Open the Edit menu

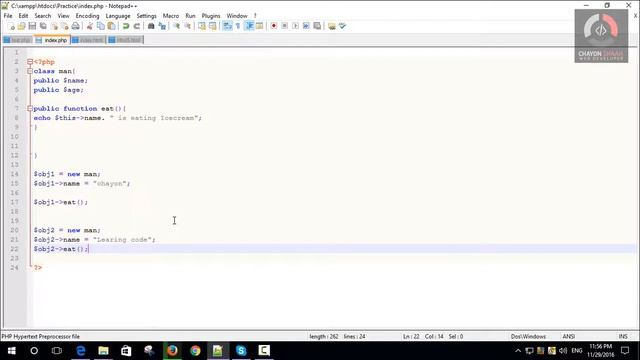pos(23,16)
